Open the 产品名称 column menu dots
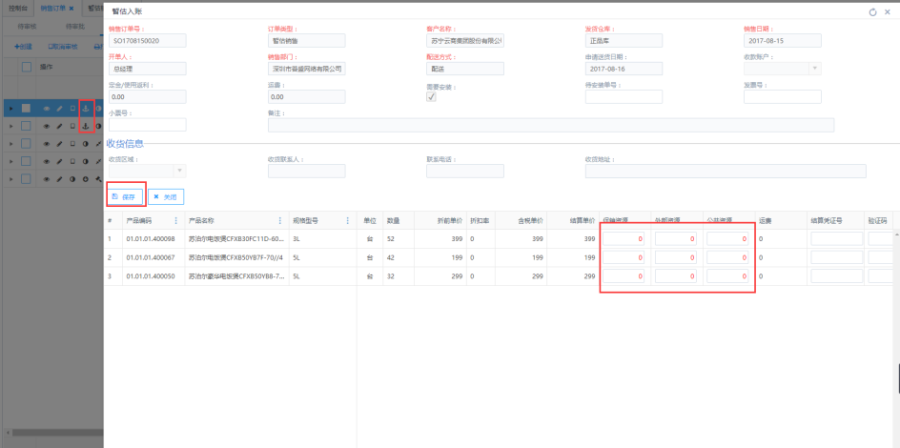Viewport: 900px width, 448px height. [280, 220]
